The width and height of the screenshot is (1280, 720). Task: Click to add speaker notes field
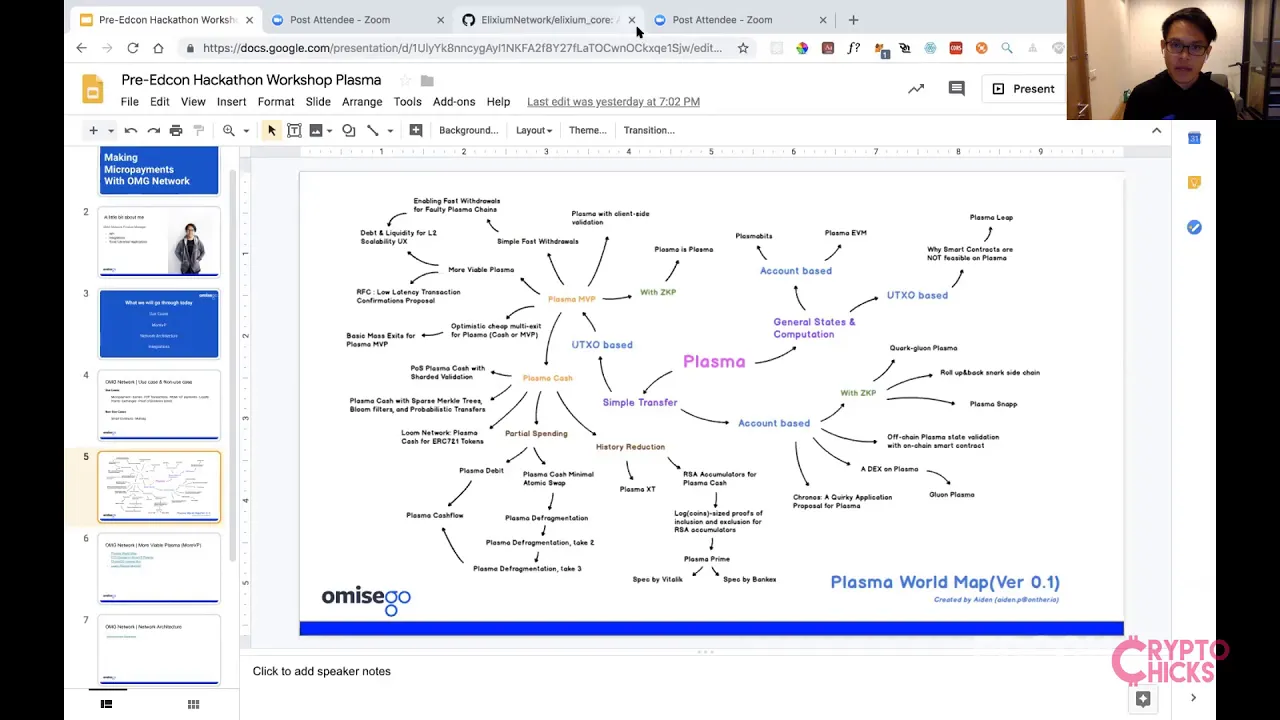[704, 672]
